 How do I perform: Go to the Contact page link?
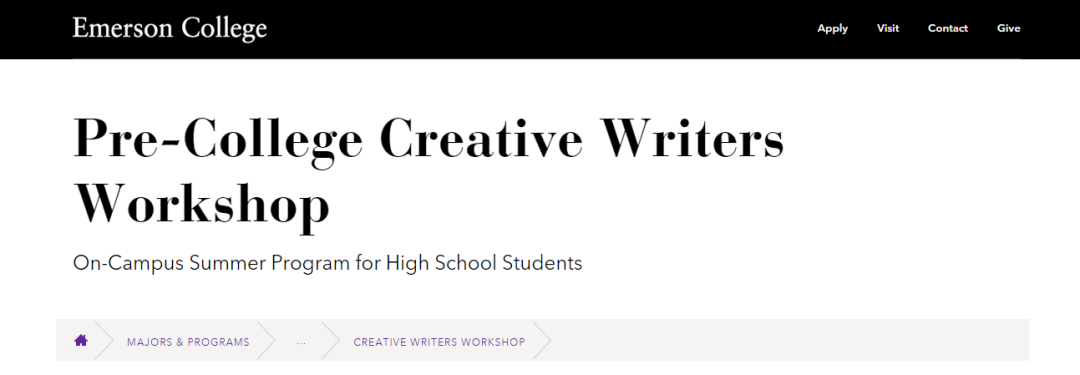coord(948,28)
